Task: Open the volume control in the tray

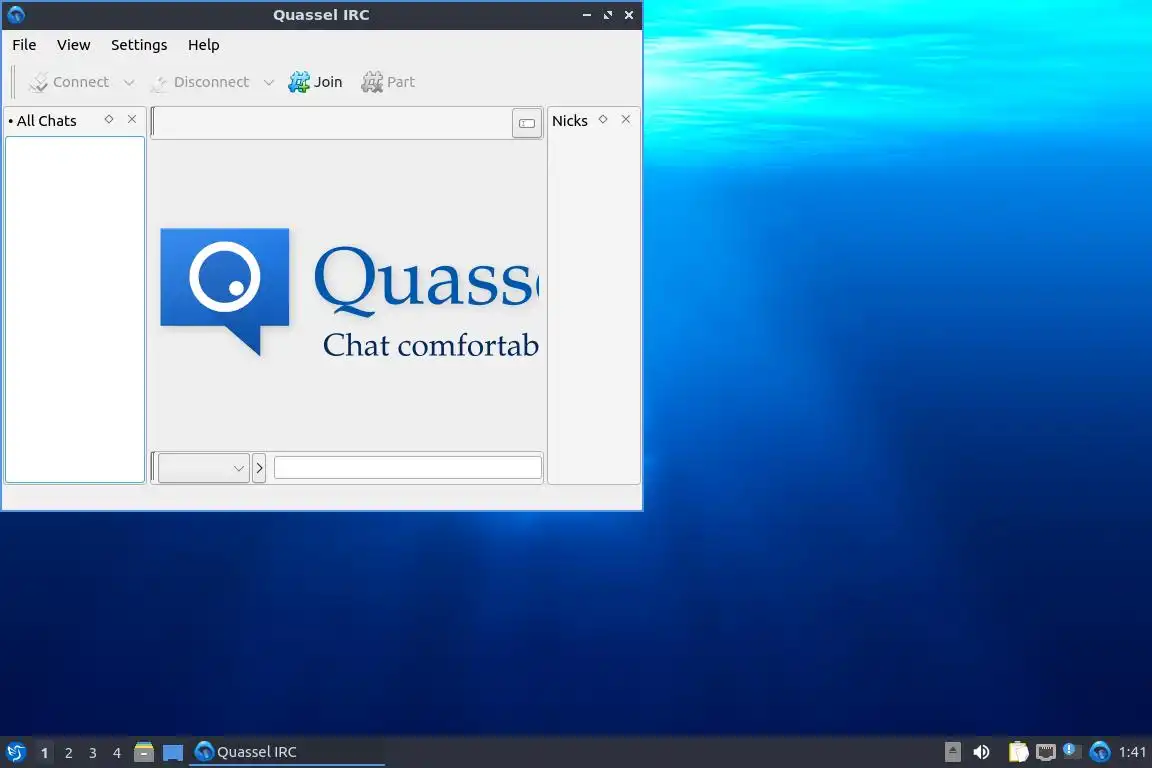Action: (981, 752)
